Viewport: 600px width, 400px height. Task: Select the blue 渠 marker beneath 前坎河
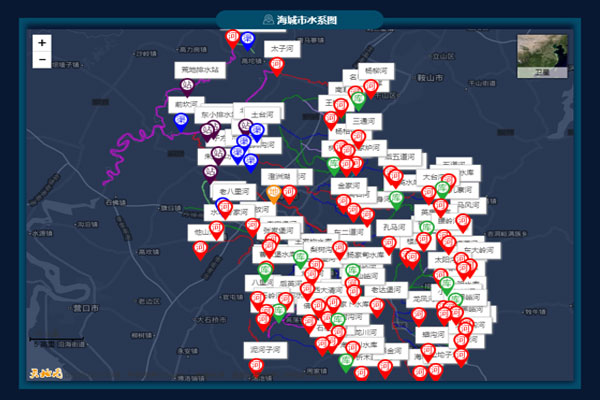pos(181,122)
